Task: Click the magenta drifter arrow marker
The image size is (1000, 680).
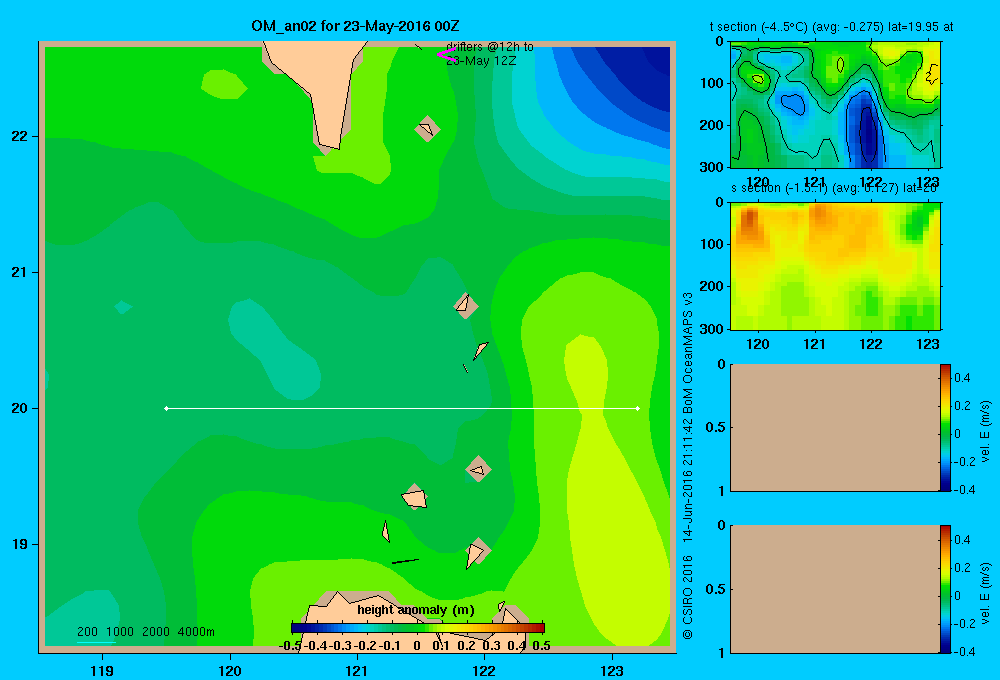Action: coord(446,55)
